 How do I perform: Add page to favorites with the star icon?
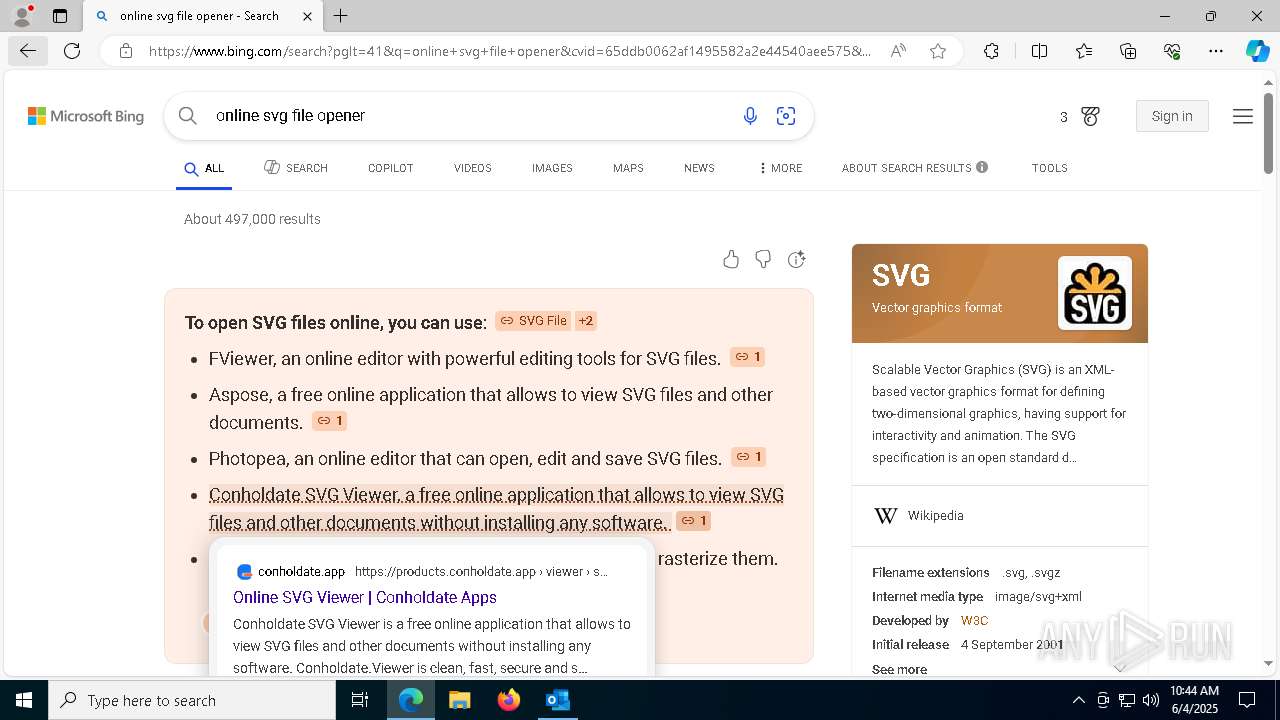(938, 51)
